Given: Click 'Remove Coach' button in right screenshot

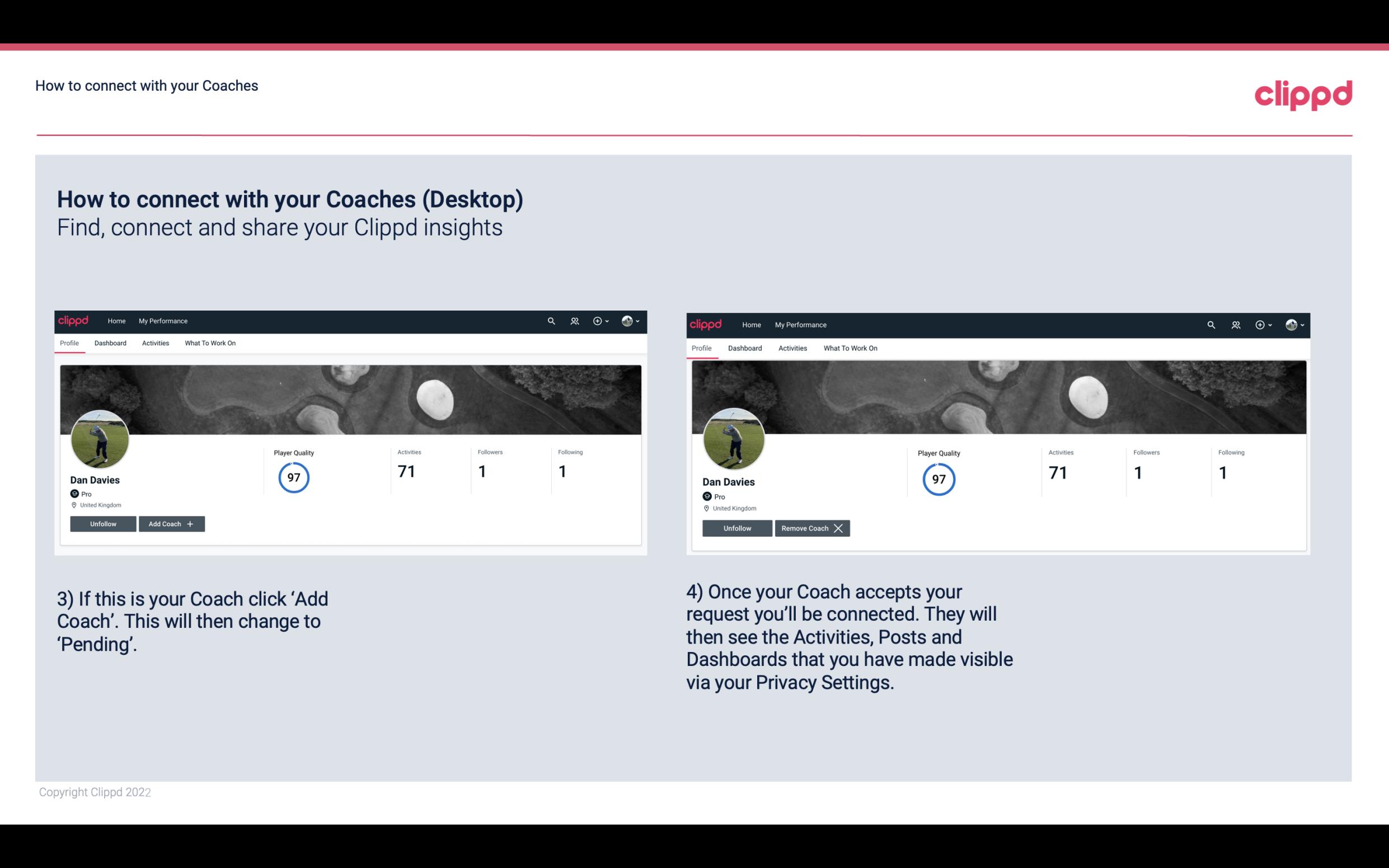Looking at the screenshot, I should (x=811, y=528).
